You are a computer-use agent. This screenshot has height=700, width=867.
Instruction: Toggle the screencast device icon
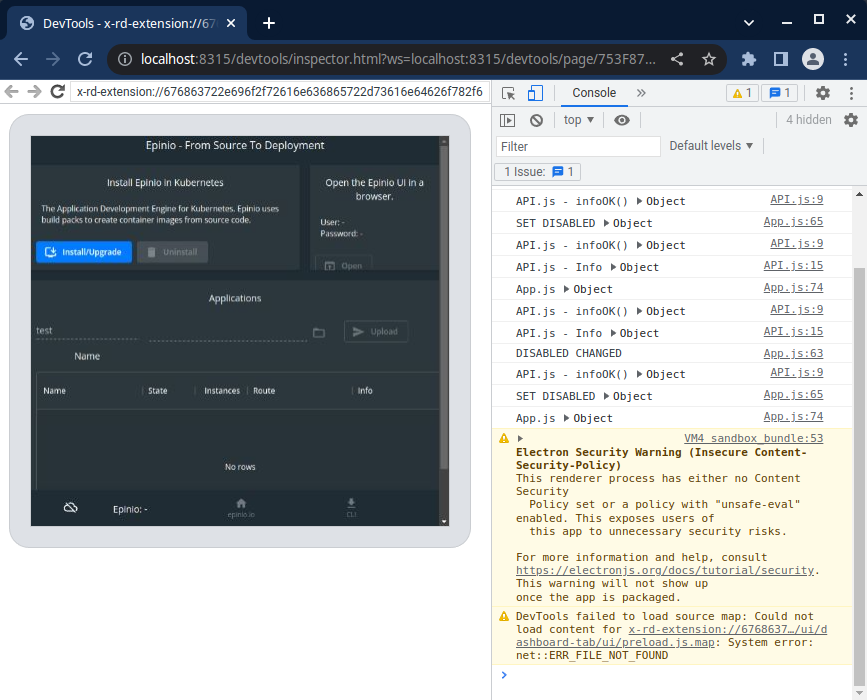coord(535,93)
